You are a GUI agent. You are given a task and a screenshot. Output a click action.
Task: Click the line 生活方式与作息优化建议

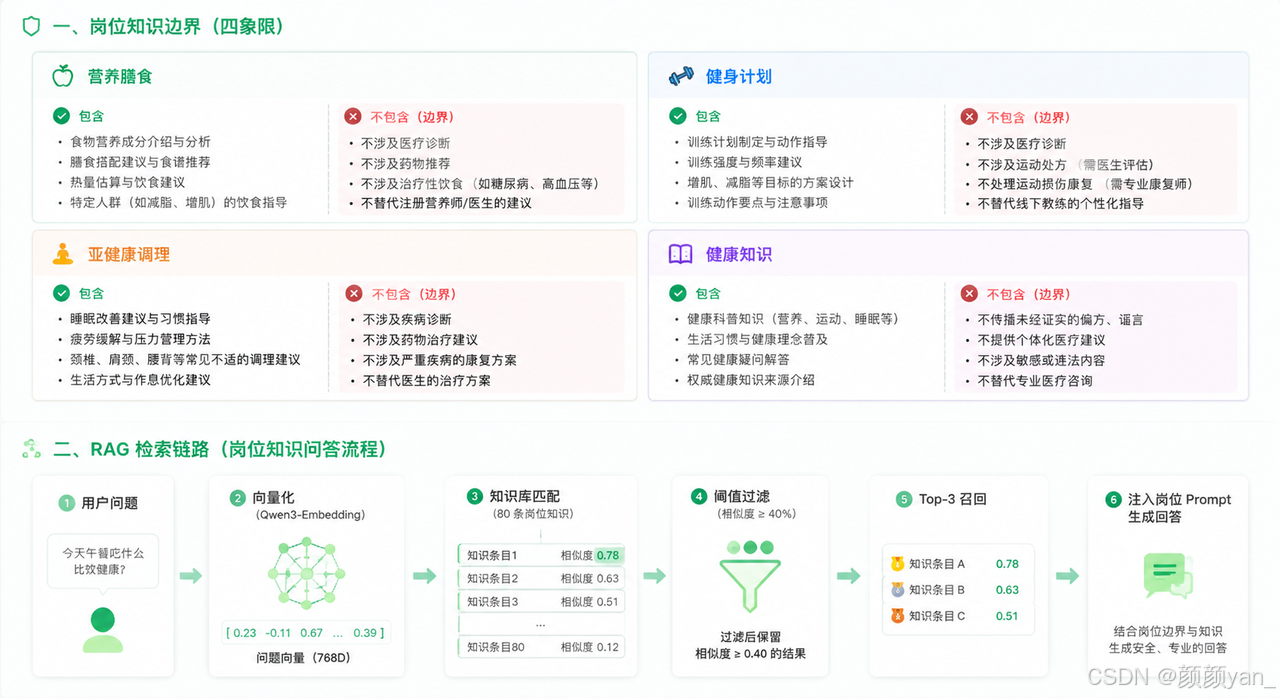tap(140, 379)
